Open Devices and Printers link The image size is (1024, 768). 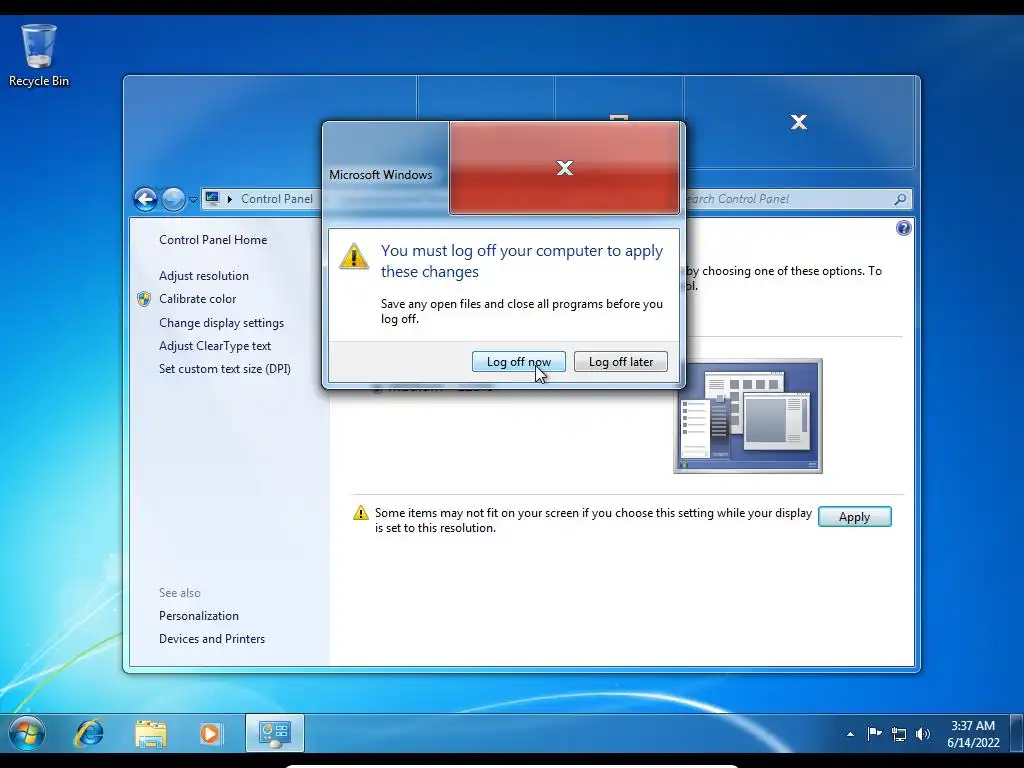[x=212, y=639]
